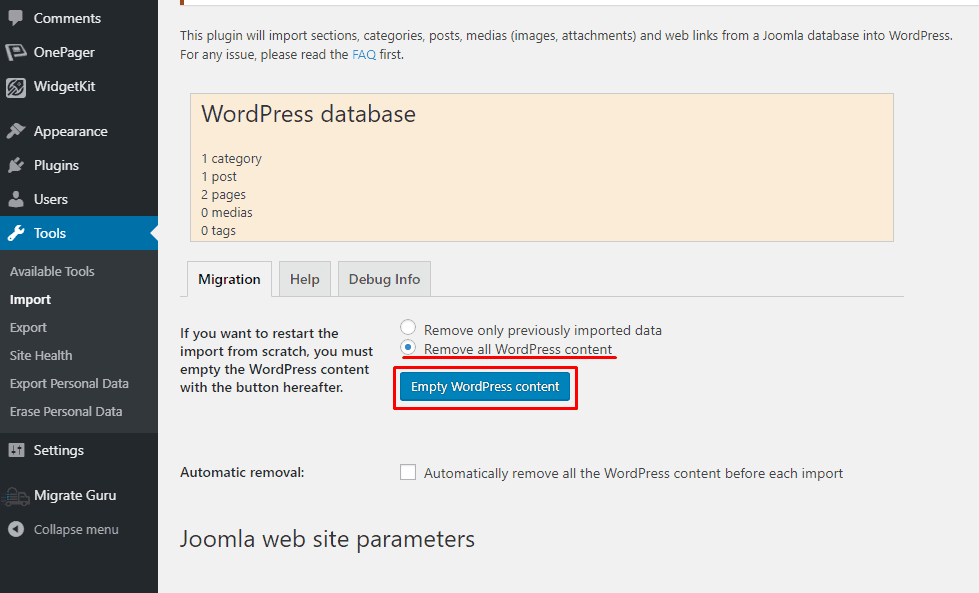This screenshot has width=979, height=593.
Task: Open the Plugins menu
Action: click(x=56, y=165)
